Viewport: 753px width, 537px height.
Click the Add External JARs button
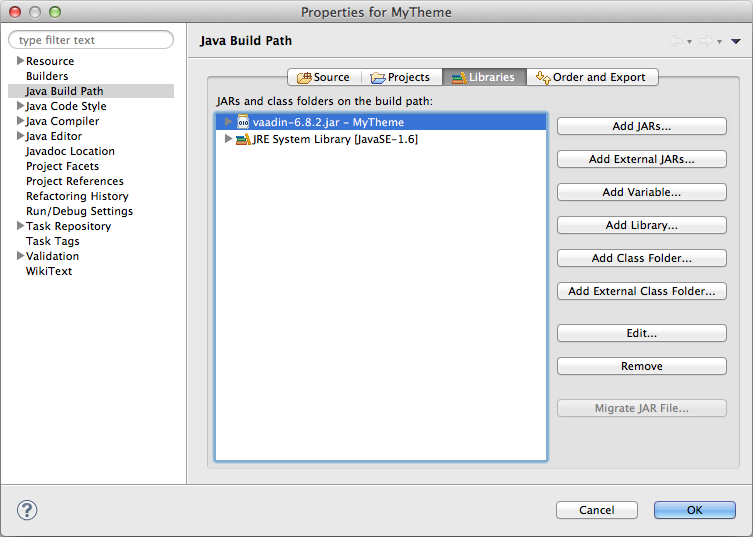[641, 159]
